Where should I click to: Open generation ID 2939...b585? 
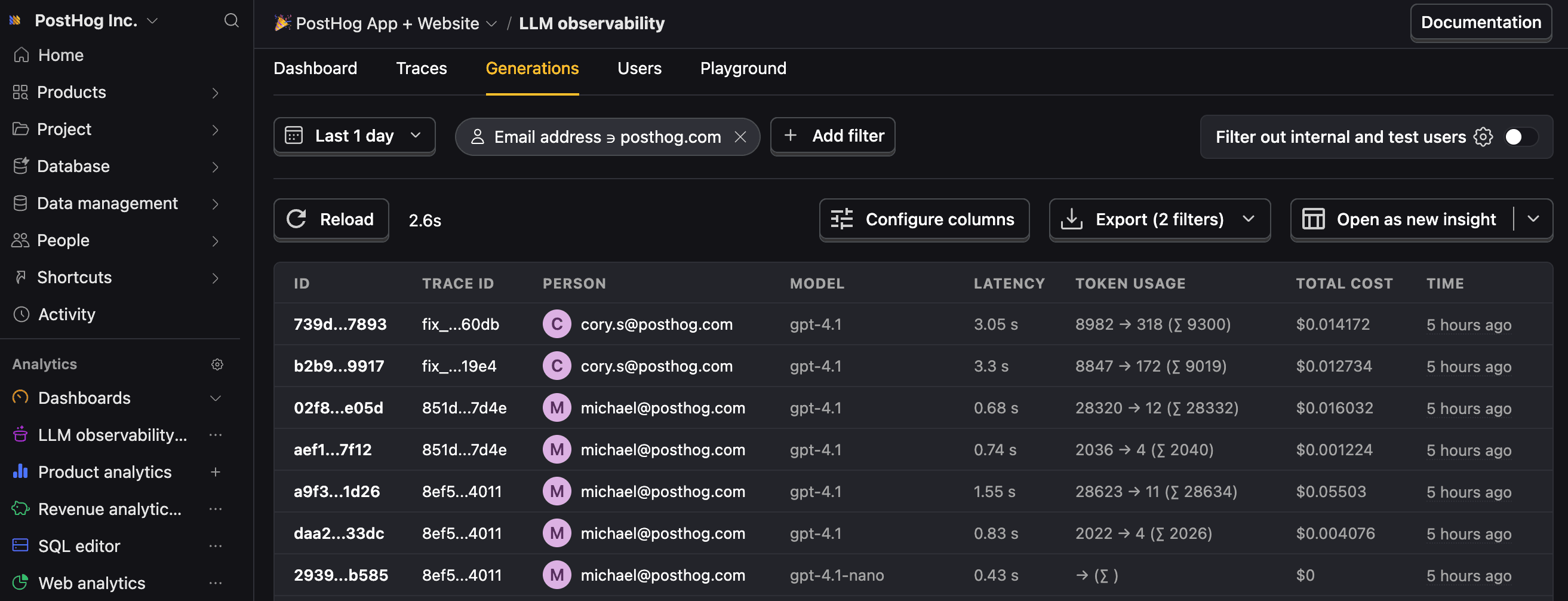tap(341, 575)
